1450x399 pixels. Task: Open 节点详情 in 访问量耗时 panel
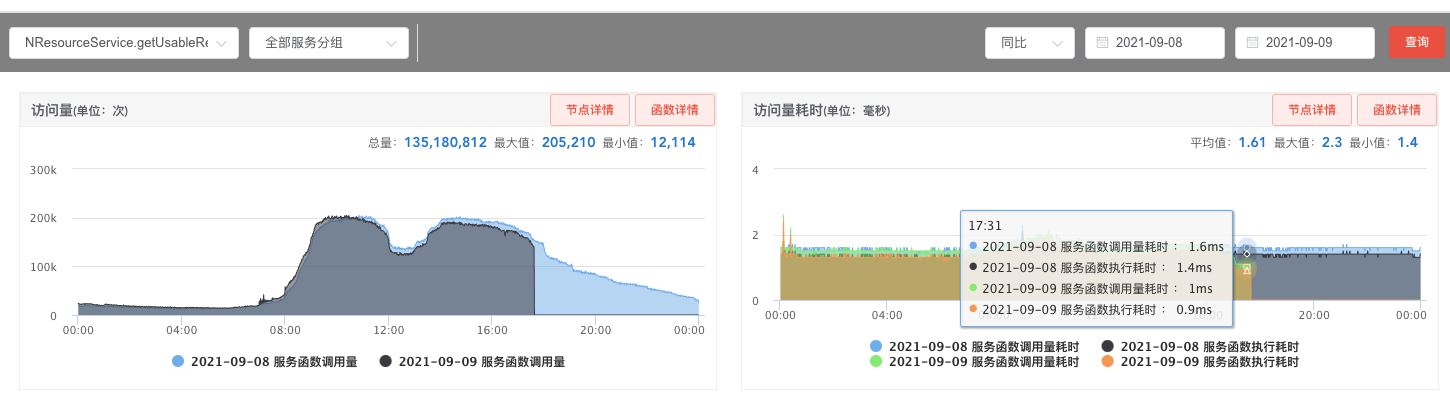(x=1312, y=110)
